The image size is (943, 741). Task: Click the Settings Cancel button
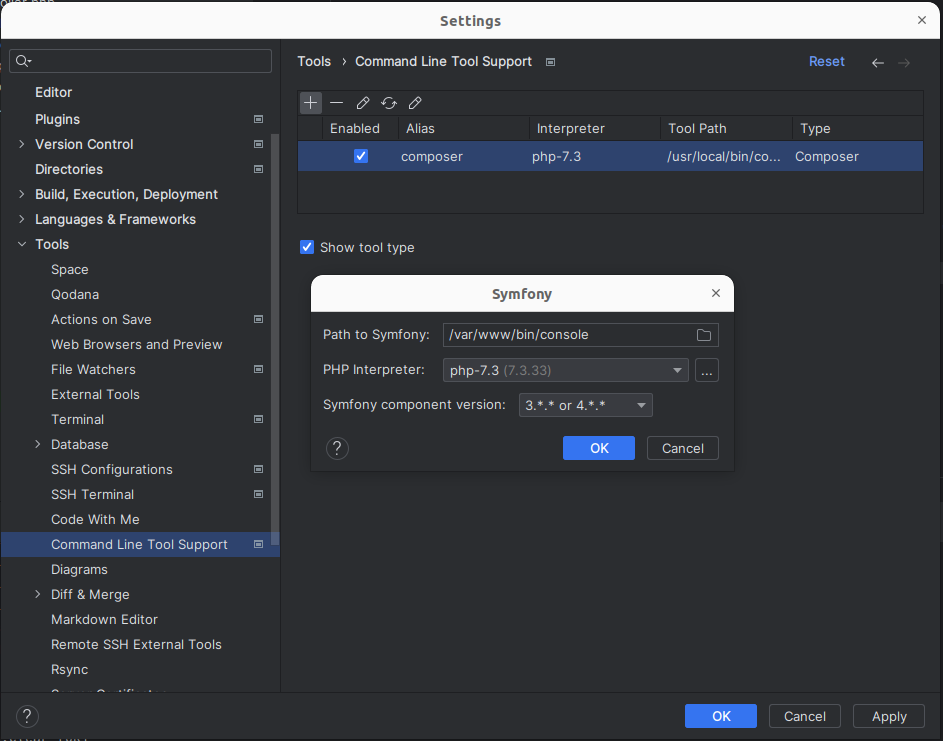coord(805,716)
